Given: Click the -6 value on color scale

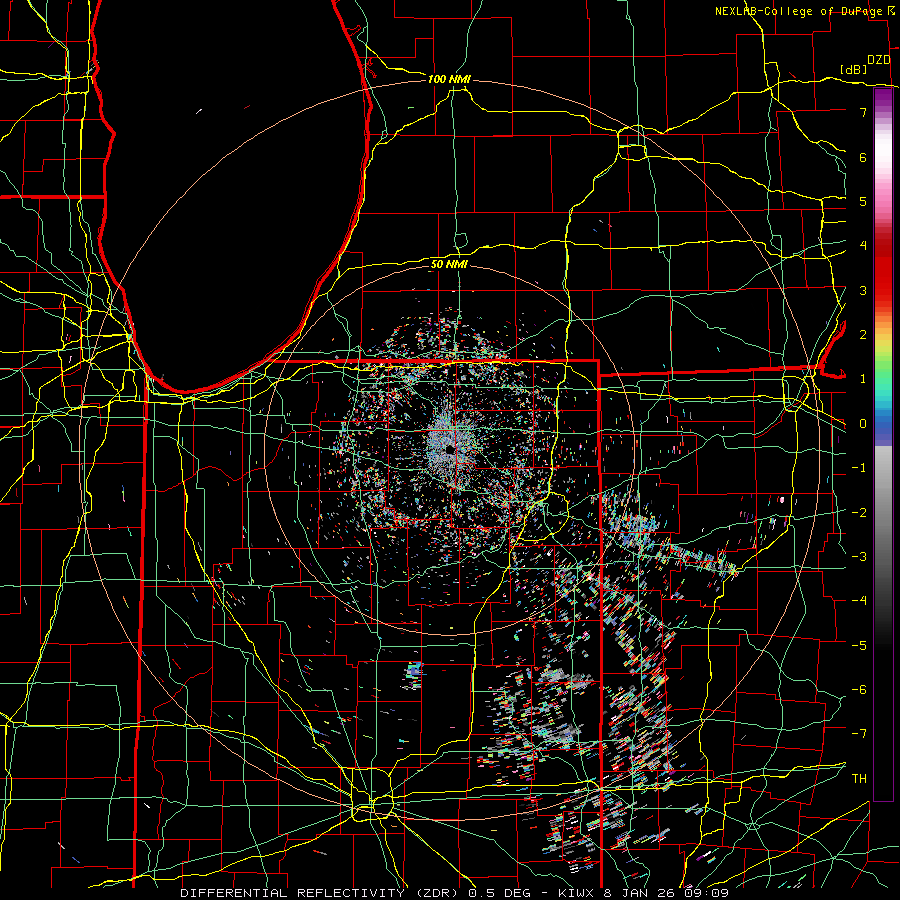Looking at the screenshot, I should tap(859, 689).
